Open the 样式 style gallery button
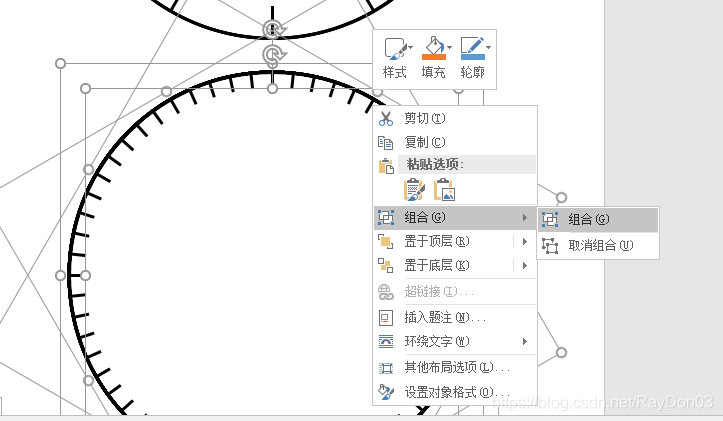The height and width of the screenshot is (421, 723). (x=395, y=59)
